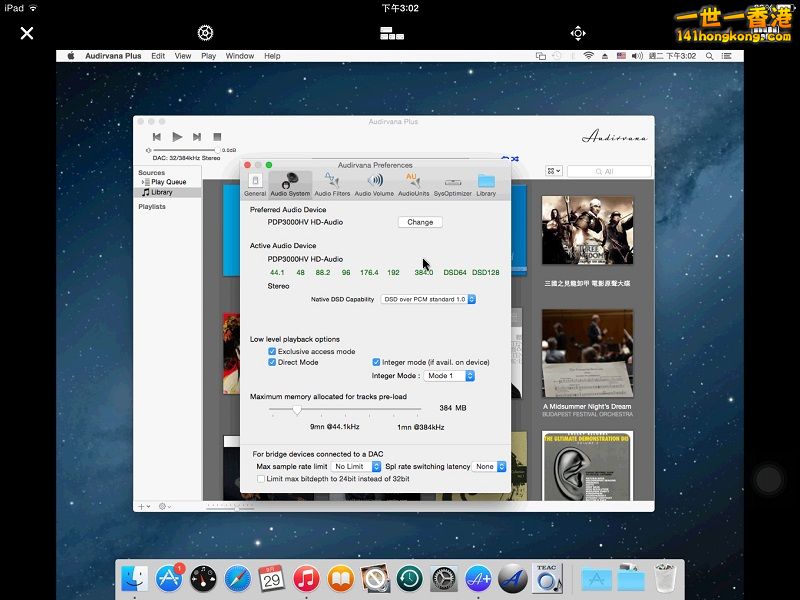Viewport: 800px width, 600px height.
Task: Click the iTunes icon in the Dock
Action: [306, 577]
